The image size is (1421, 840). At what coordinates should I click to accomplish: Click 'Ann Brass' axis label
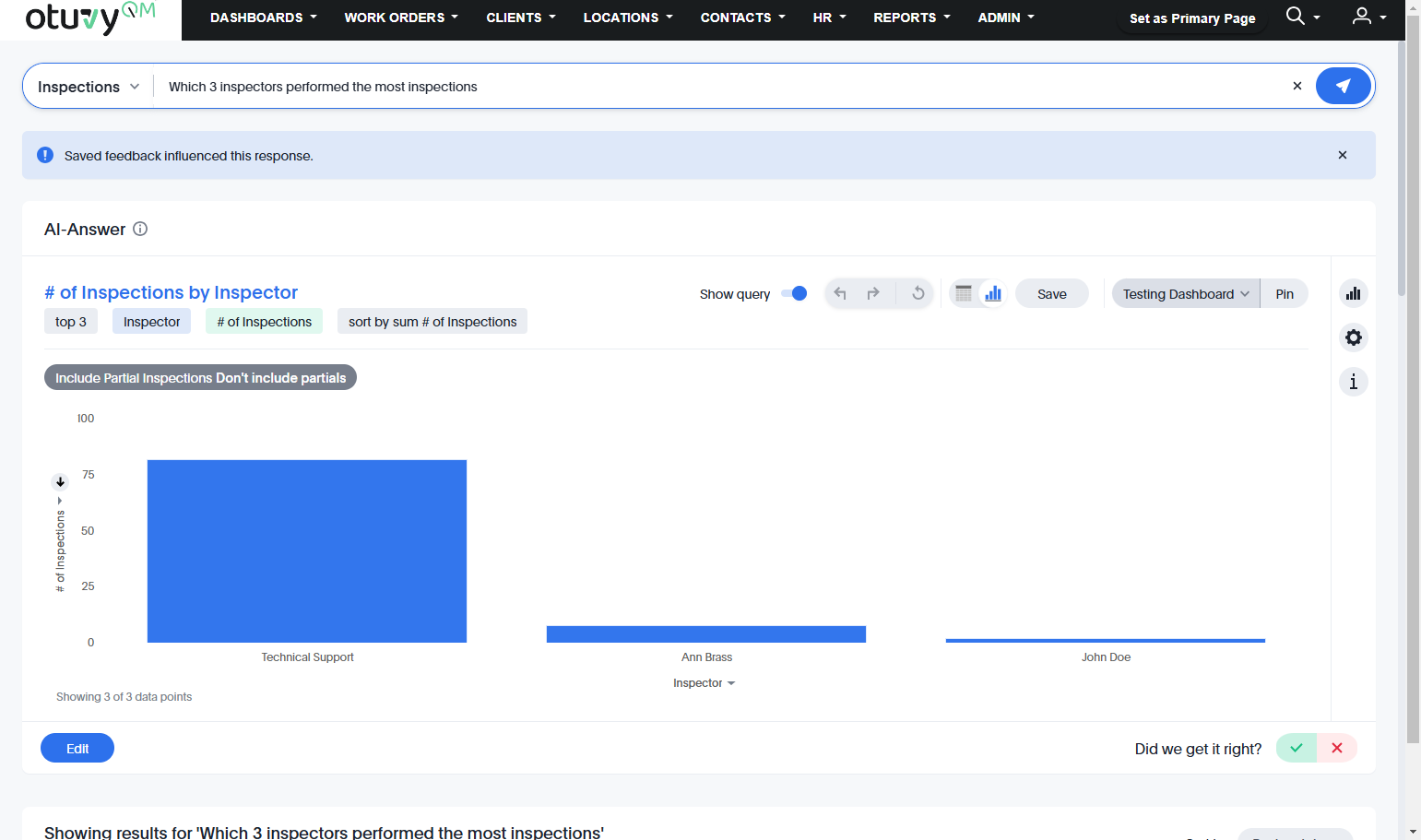pos(706,657)
